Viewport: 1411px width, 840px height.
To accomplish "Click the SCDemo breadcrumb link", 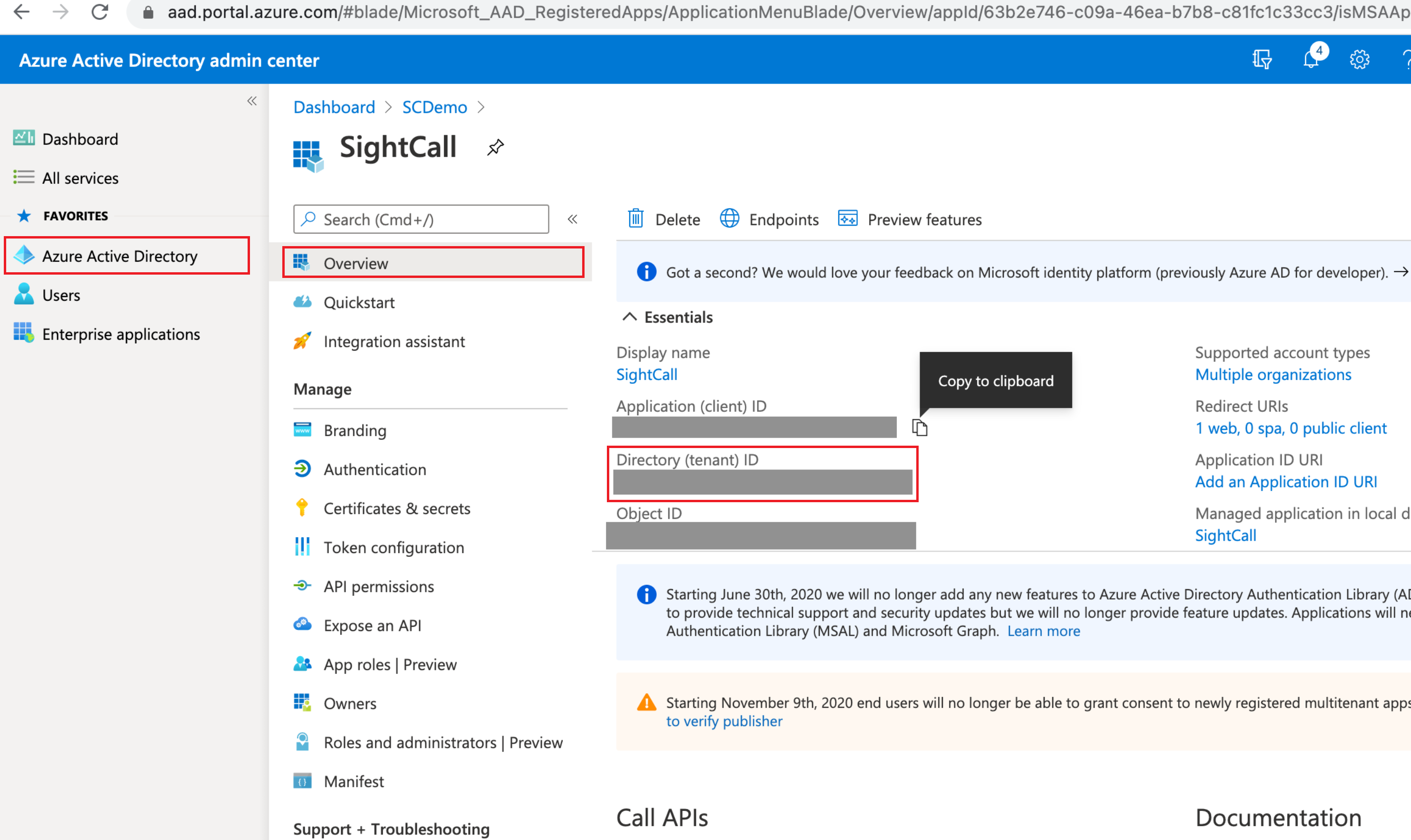I will click(434, 107).
